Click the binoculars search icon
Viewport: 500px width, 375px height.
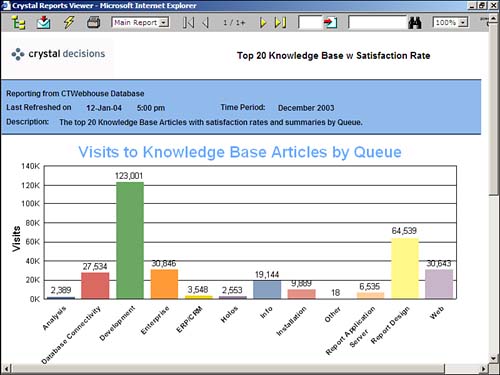[x=415, y=23]
